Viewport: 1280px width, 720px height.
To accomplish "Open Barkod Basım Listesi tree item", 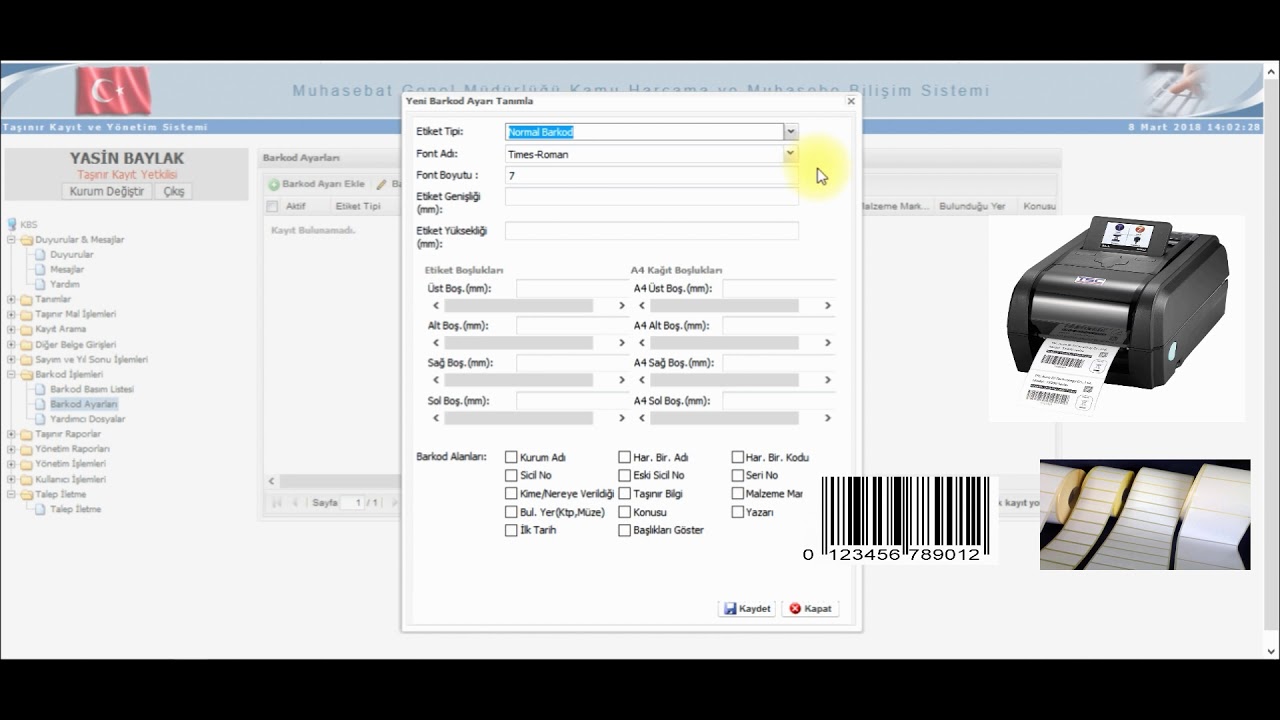I will click(92, 389).
